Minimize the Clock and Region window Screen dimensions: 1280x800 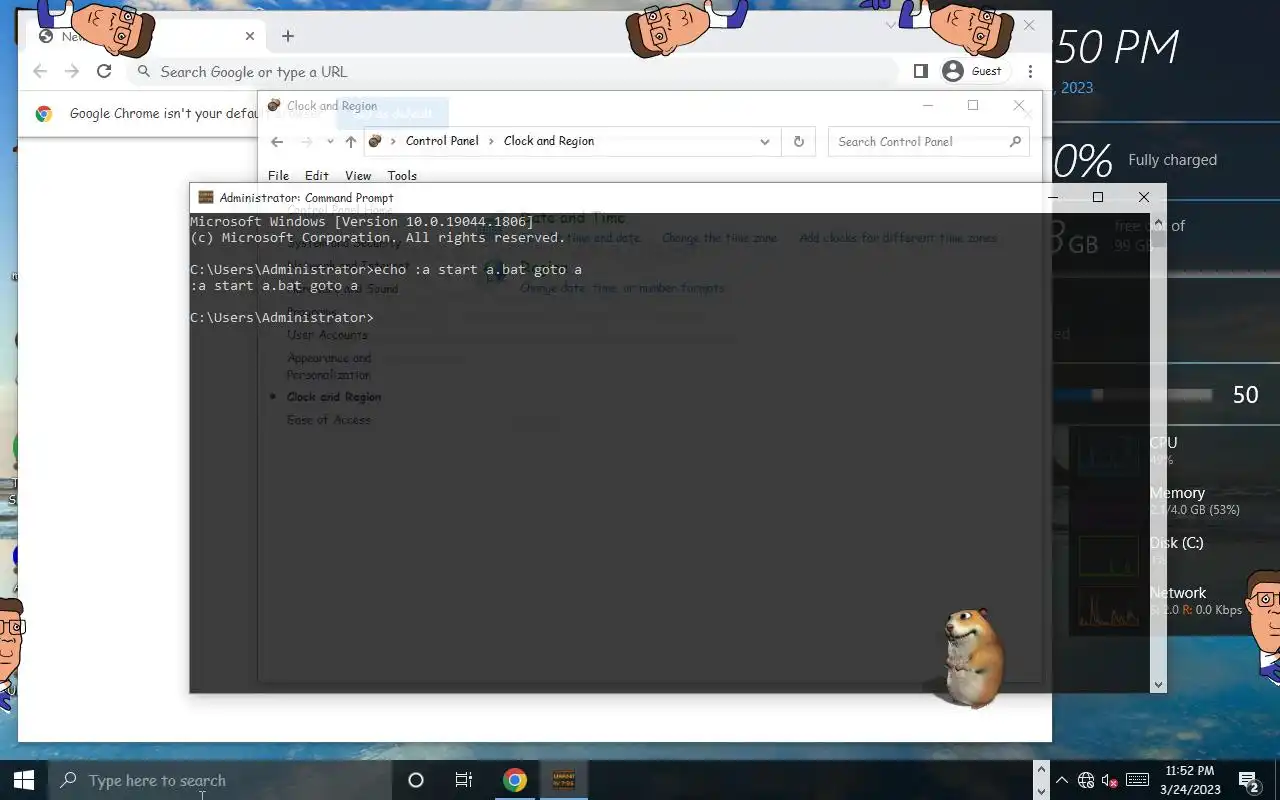click(x=928, y=105)
